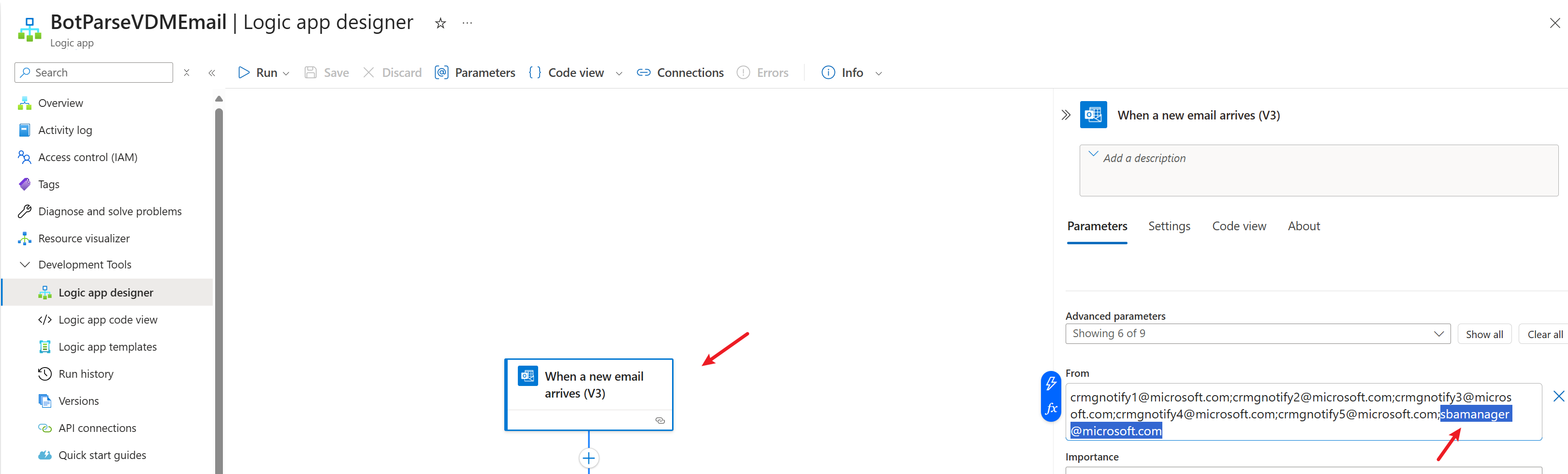
Task: Close the Logic app designer blade
Action: (x=1554, y=23)
